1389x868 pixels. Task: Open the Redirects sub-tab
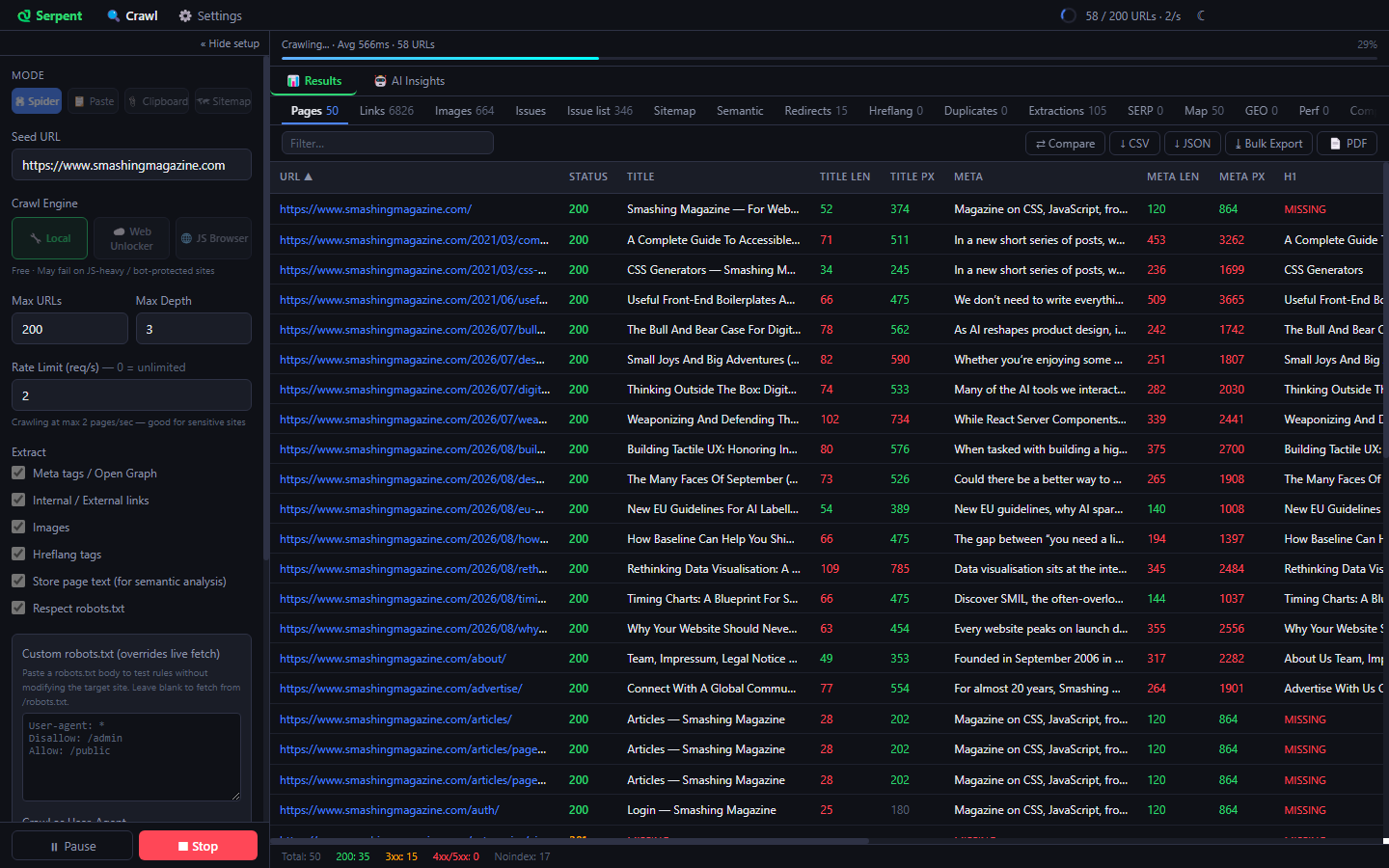point(815,111)
